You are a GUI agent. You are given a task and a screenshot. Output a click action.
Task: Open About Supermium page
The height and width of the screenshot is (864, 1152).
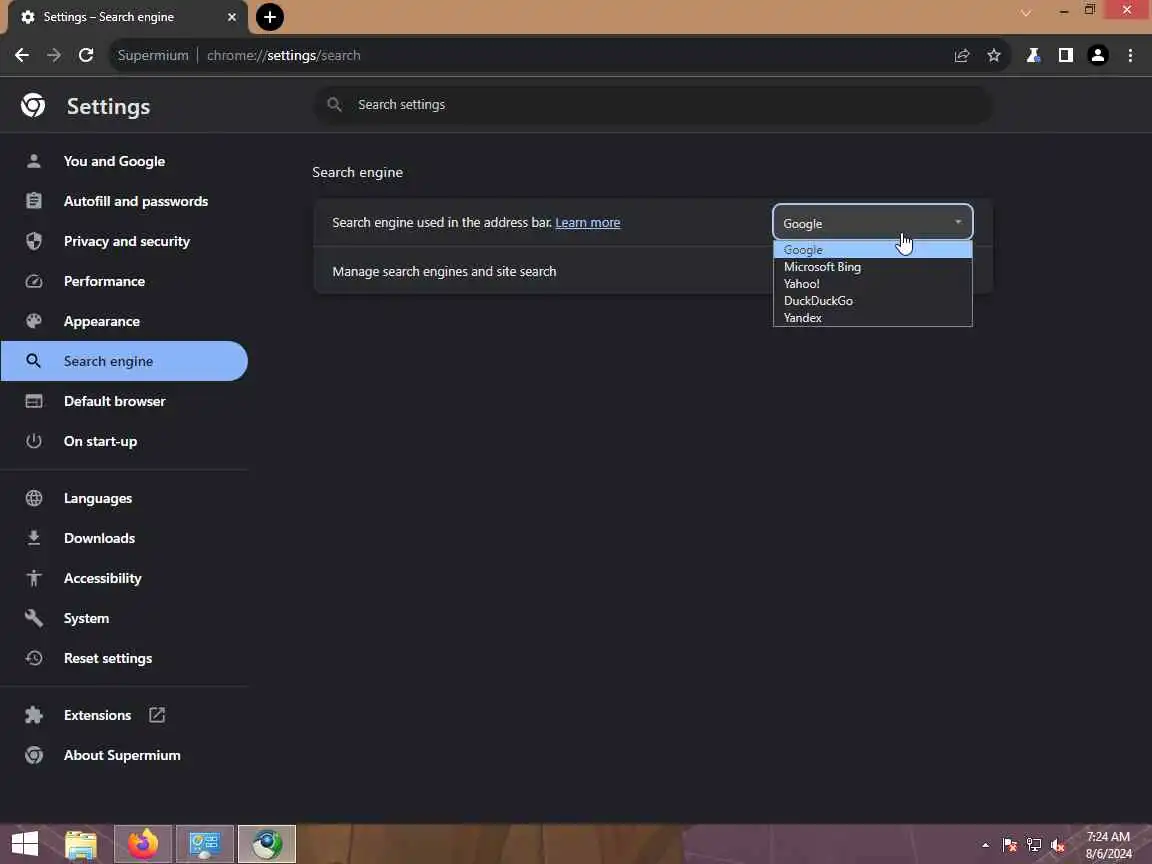(124, 755)
